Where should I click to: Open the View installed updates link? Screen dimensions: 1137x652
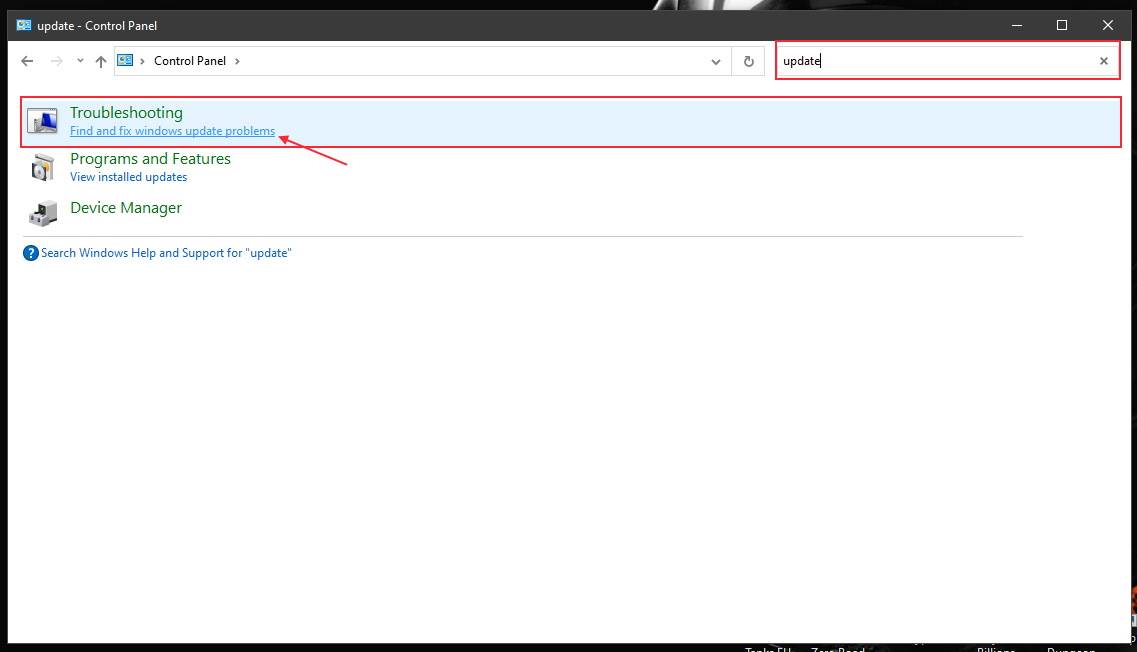(128, 177)
